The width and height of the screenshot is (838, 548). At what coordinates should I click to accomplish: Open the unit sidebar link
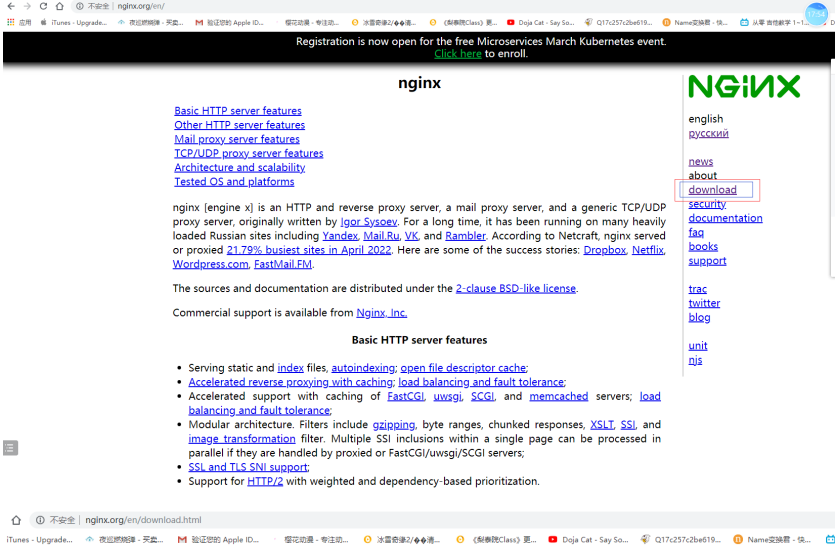pyautogui.click(x=697, y=346)
